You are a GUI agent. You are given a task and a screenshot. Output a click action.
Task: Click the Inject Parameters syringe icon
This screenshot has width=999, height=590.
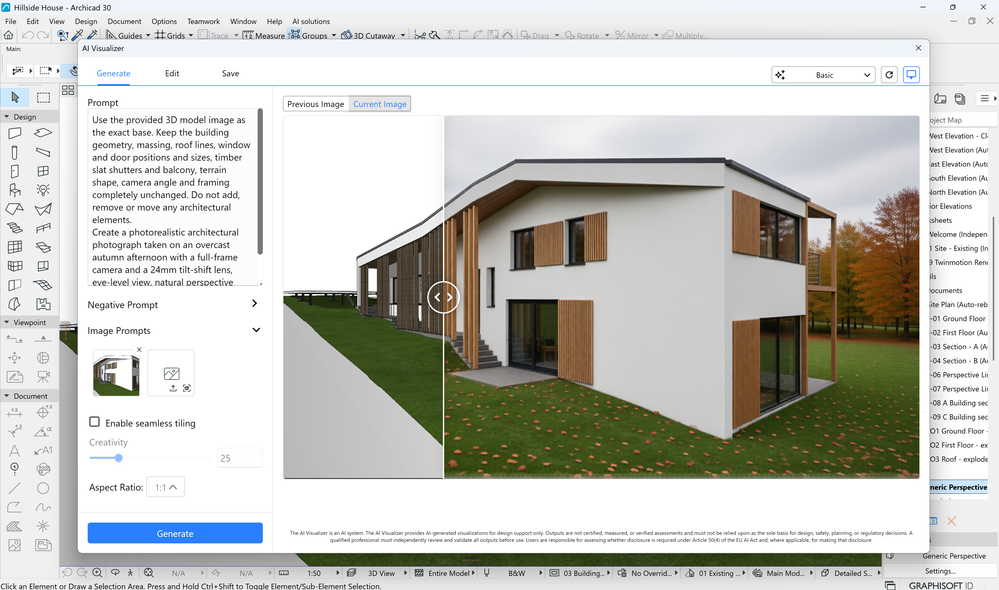pyautogui.click(x=92, y=35)
